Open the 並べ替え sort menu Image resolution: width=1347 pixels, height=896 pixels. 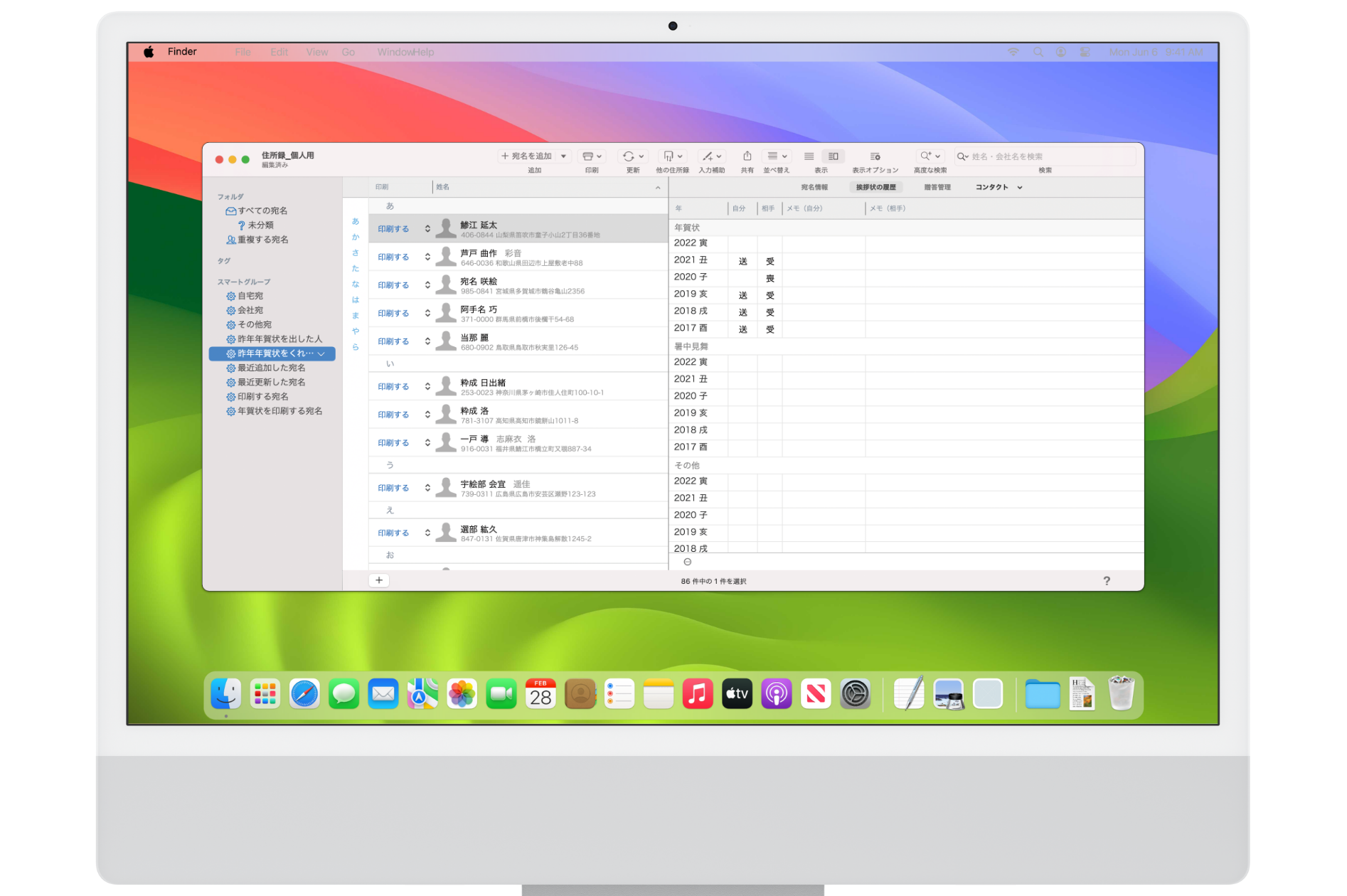click(x=777, y=156)
